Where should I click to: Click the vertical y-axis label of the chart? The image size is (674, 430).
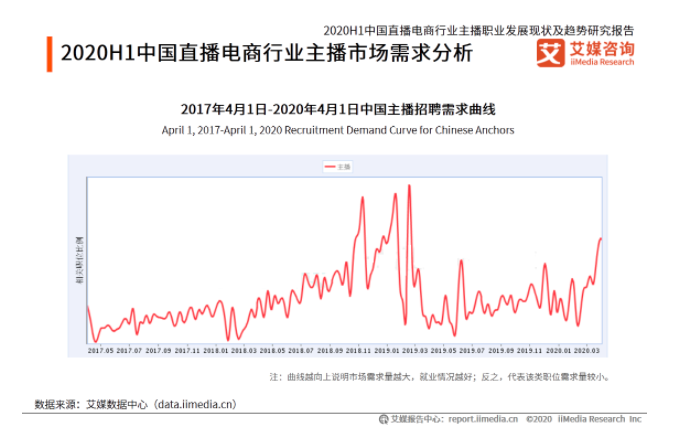pyautogui.click(x=79, y=262)
